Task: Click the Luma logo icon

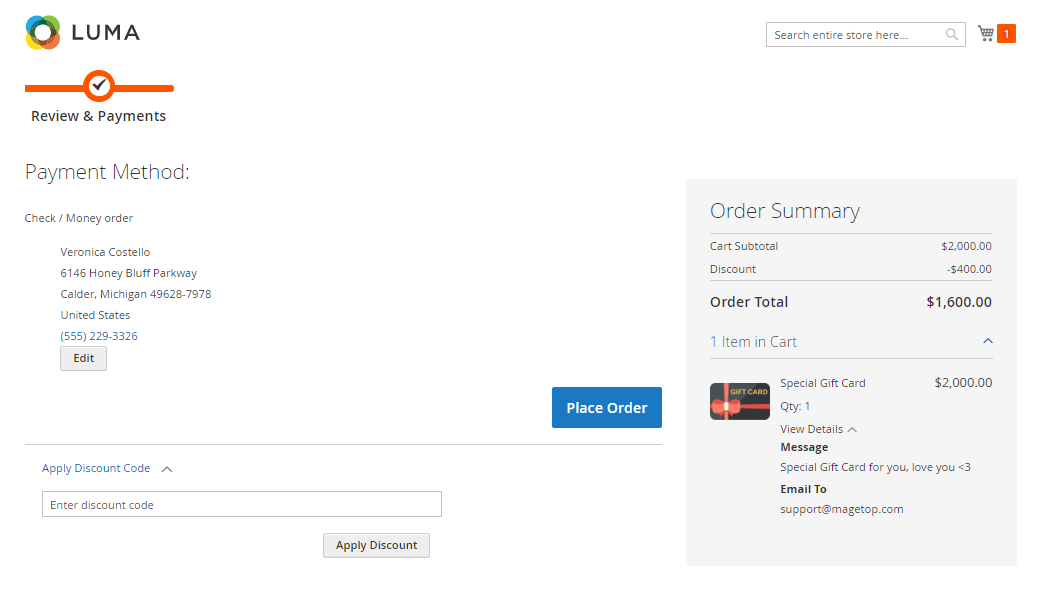Action: (x=43, y=33)
